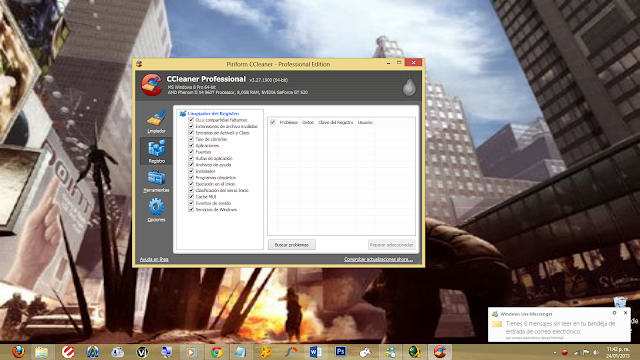Open network status tray icon
This screenshot has height=360, width=640.
(x=576, y=352)
